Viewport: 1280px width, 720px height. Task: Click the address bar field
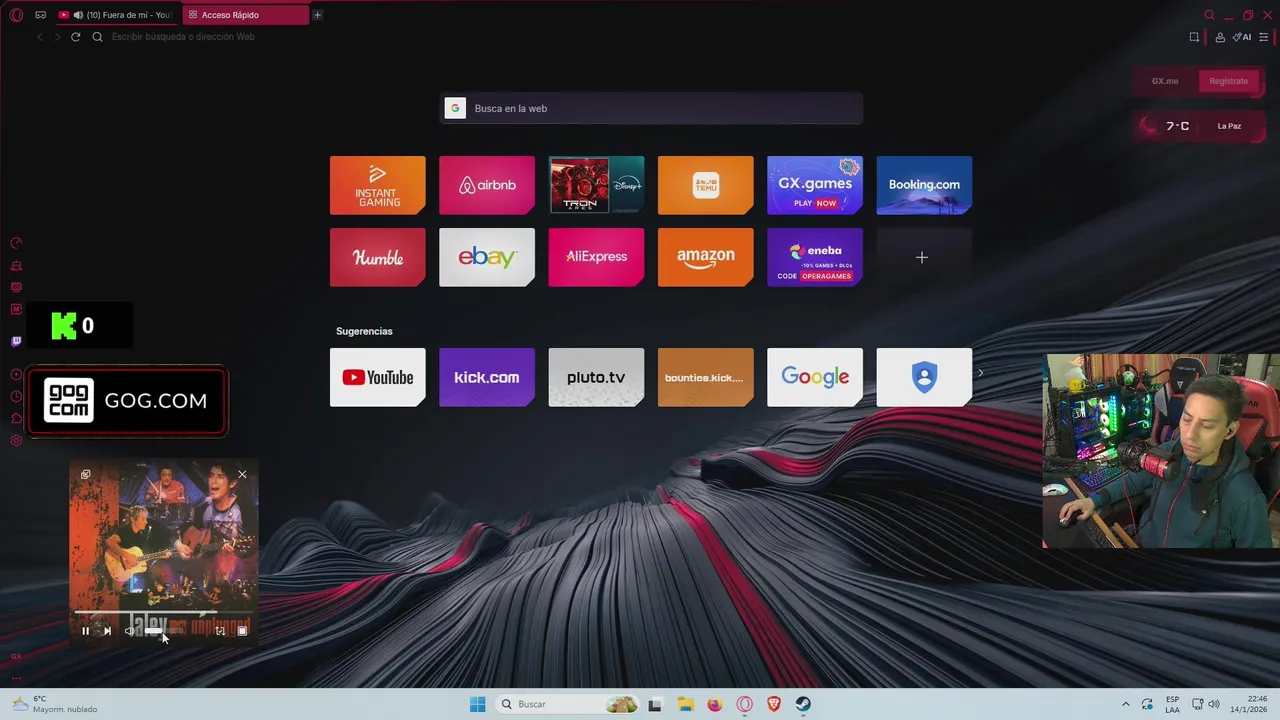click(x=640, y=37)
